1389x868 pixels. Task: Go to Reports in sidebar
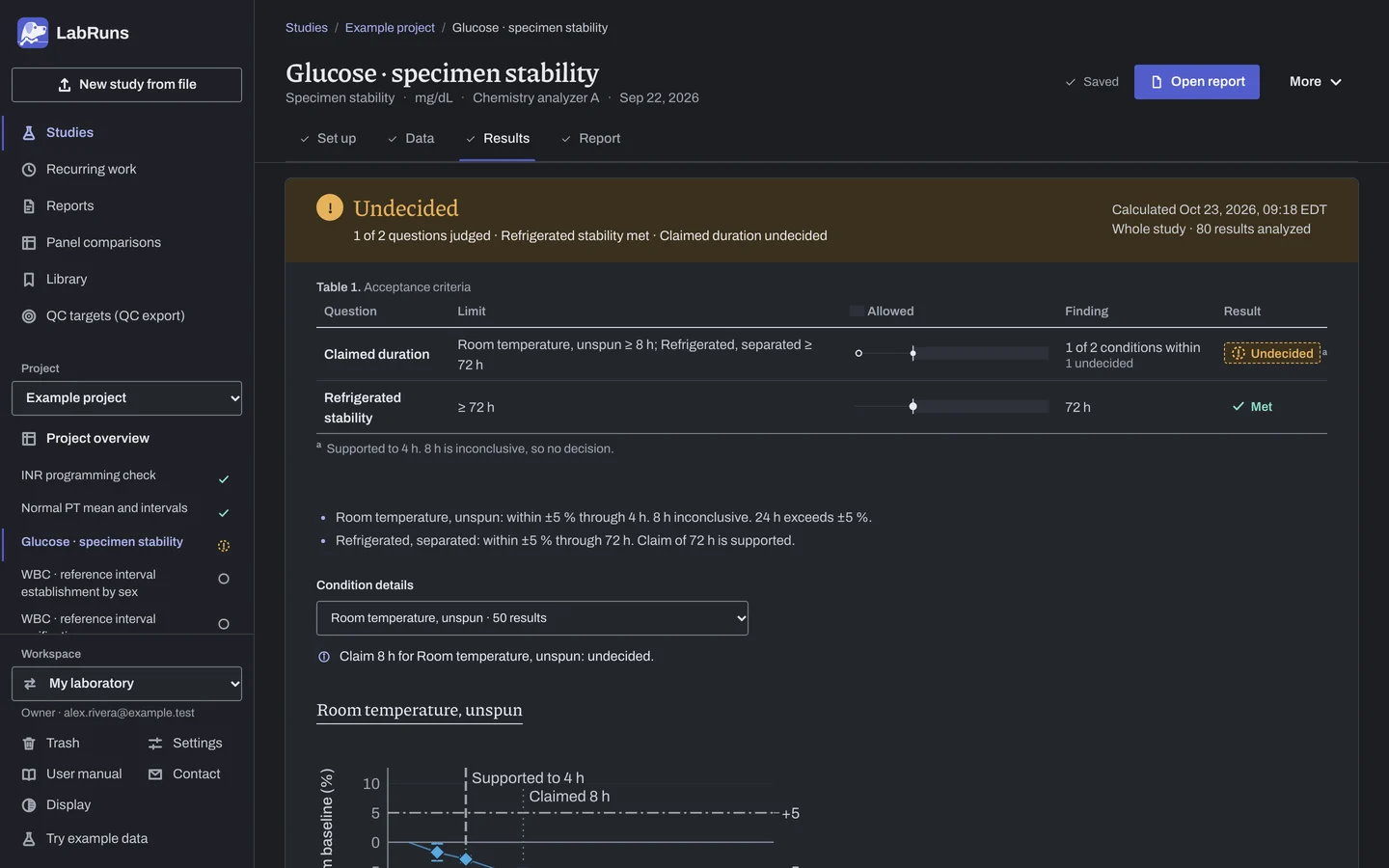(69, 206)
